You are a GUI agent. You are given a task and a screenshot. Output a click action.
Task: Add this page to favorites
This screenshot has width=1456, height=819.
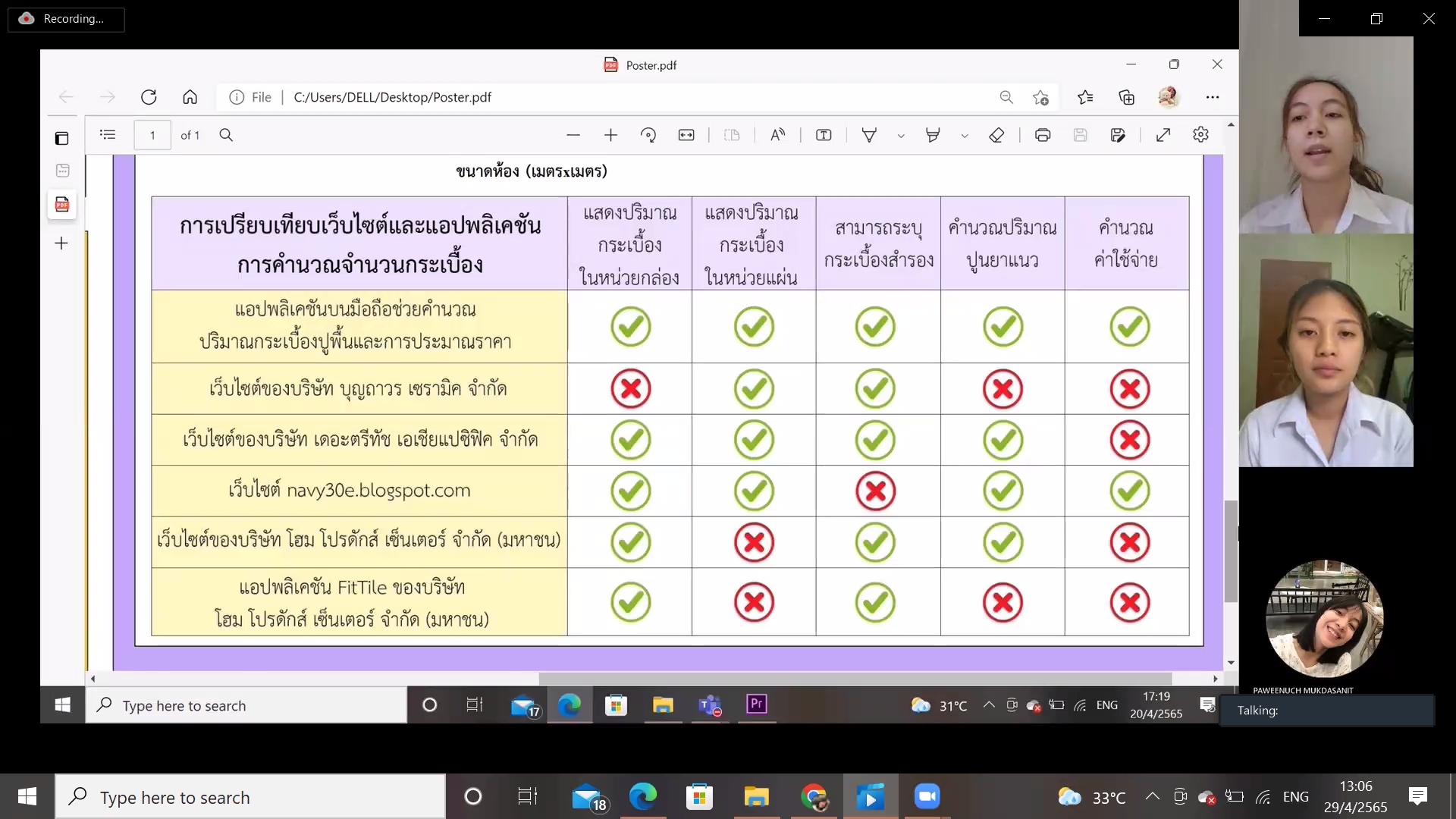click(x=1040, y=97)
